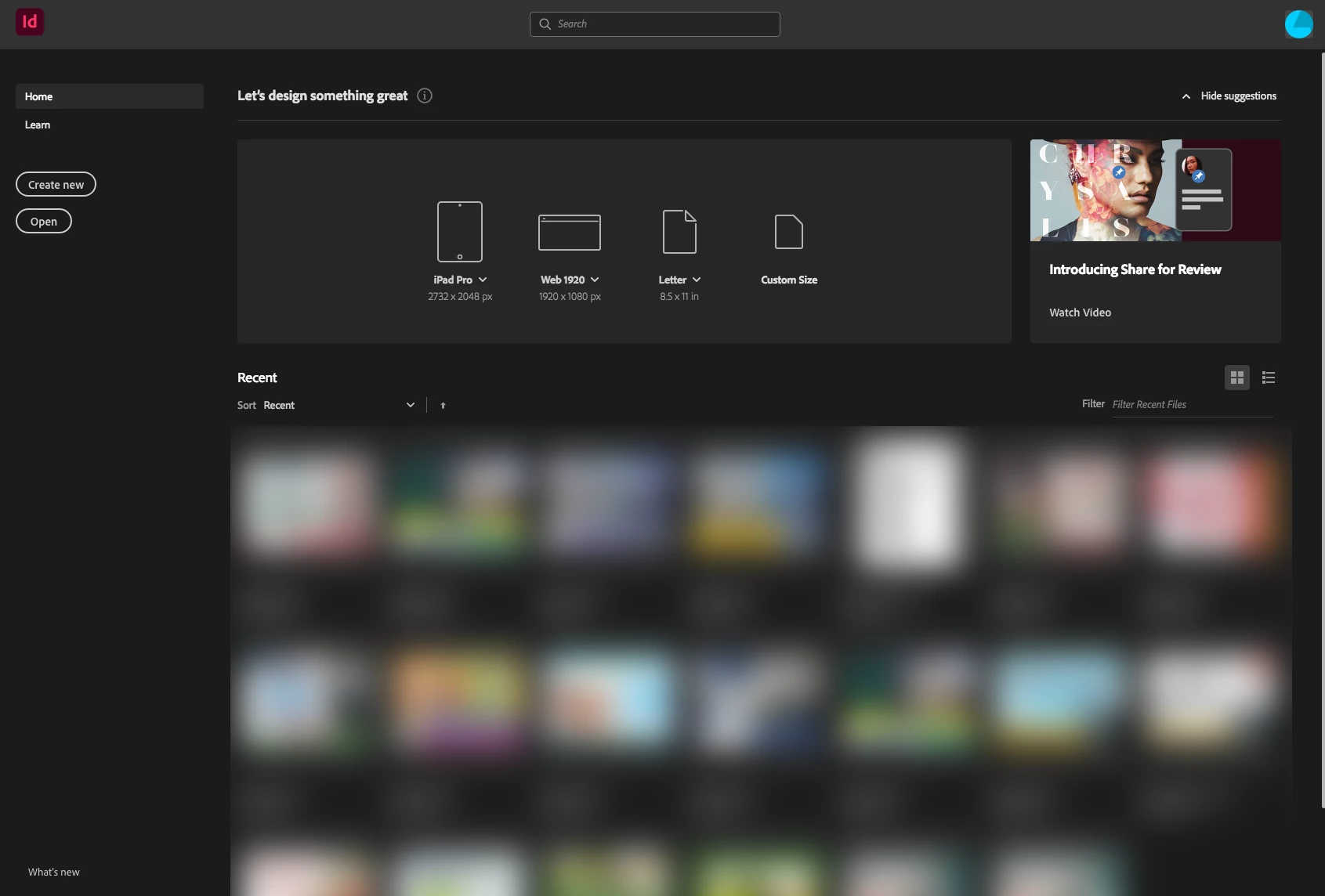
Task: Click the Introducing Share for Review title
Action: coord(1135,269)
